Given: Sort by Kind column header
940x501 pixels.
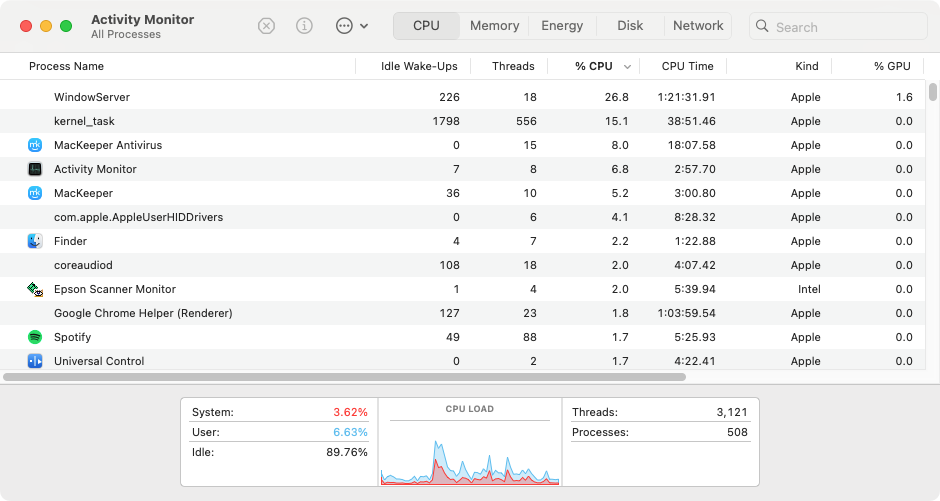Looking at the screenshot, I should pyautogui.click(x=807, y=66).
